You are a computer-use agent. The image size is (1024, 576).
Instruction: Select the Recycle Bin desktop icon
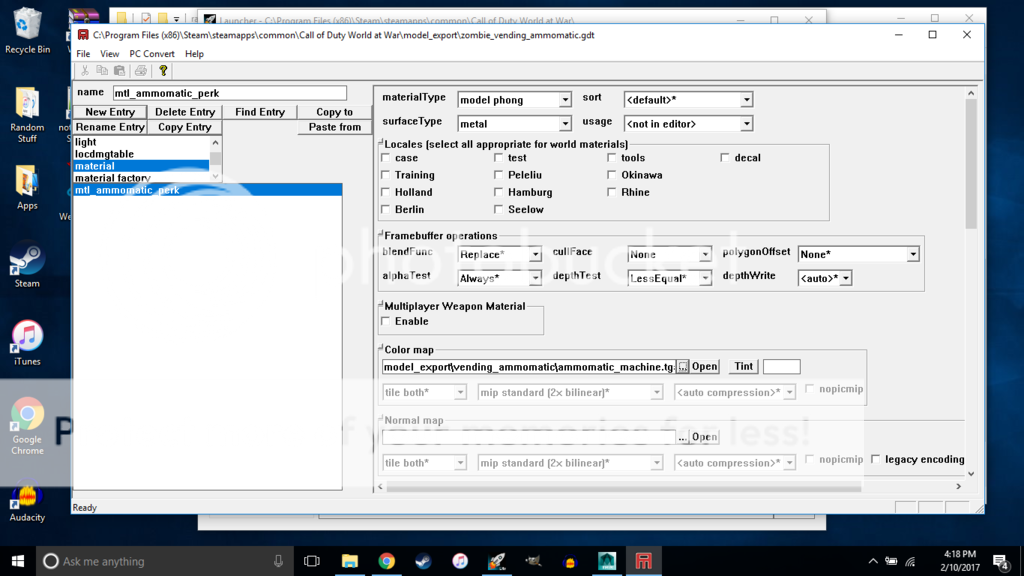[x=27, y=30]
